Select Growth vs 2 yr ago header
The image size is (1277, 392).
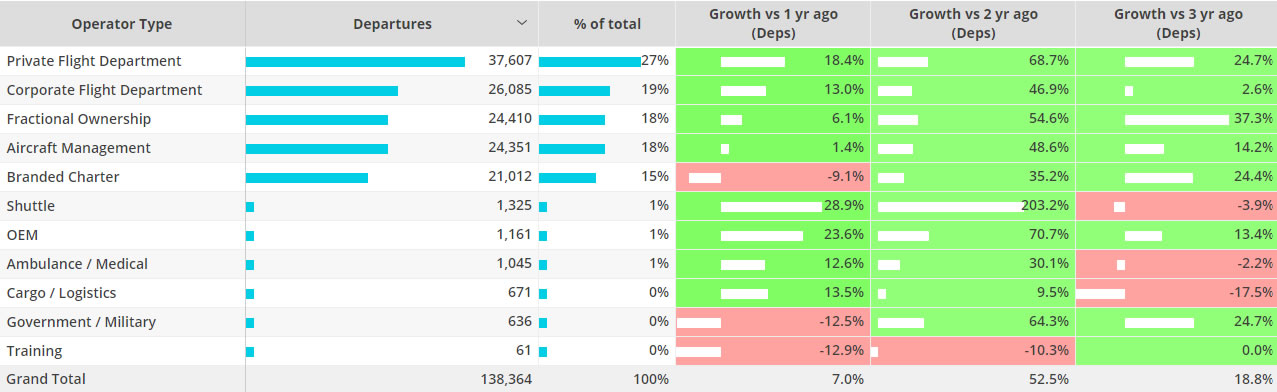coord(973,24)
